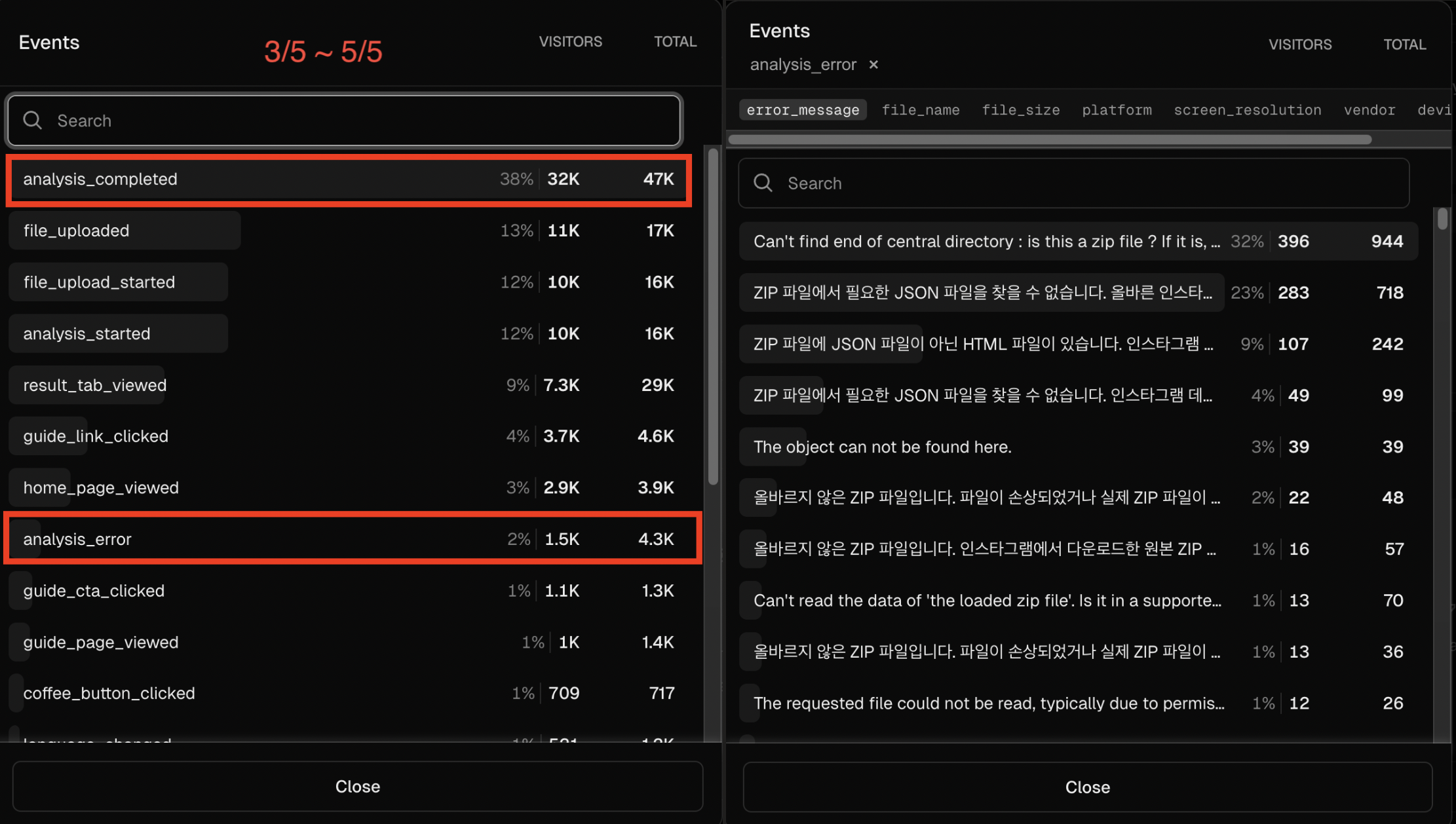This screenshot has width=1456, height=824.
Task: Click the left Events panel Close button
Action: pyautogui.click(x=358, y=786)
